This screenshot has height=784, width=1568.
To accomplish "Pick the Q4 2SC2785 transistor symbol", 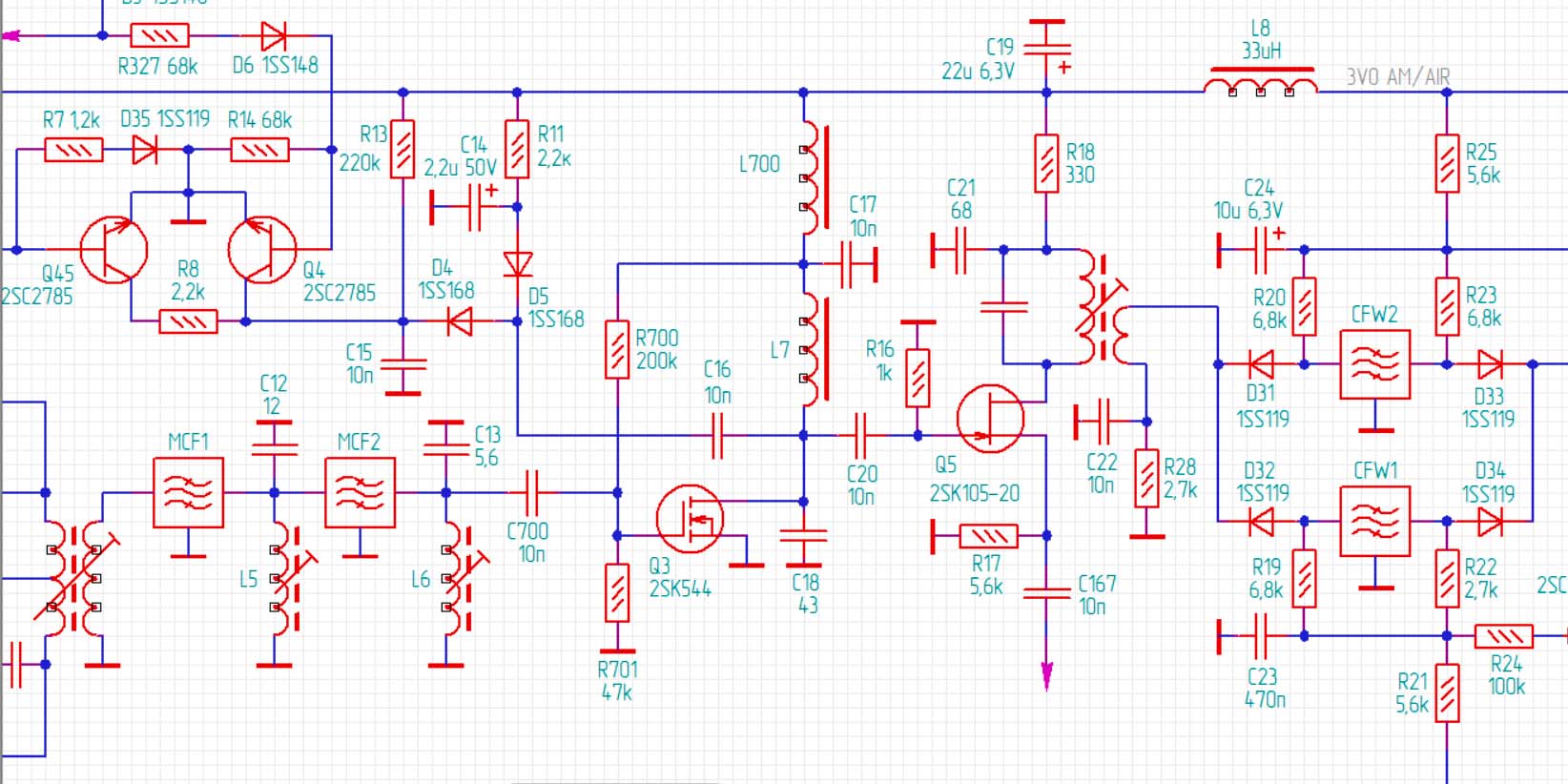I will click(x=261, y=250).
